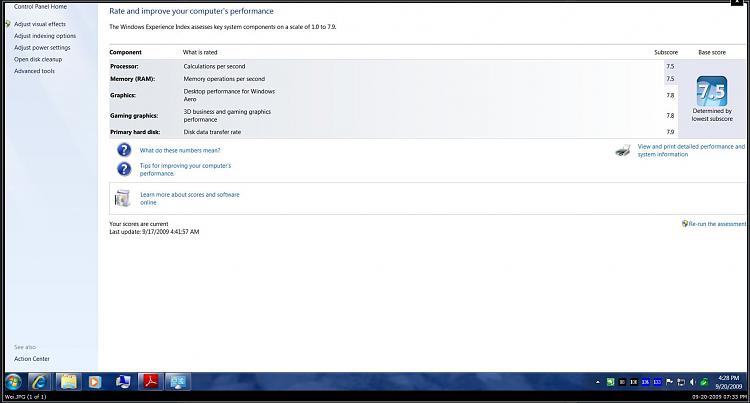
Task: Click the Graphics subscore 7.8
Action: tap(670, 95)
